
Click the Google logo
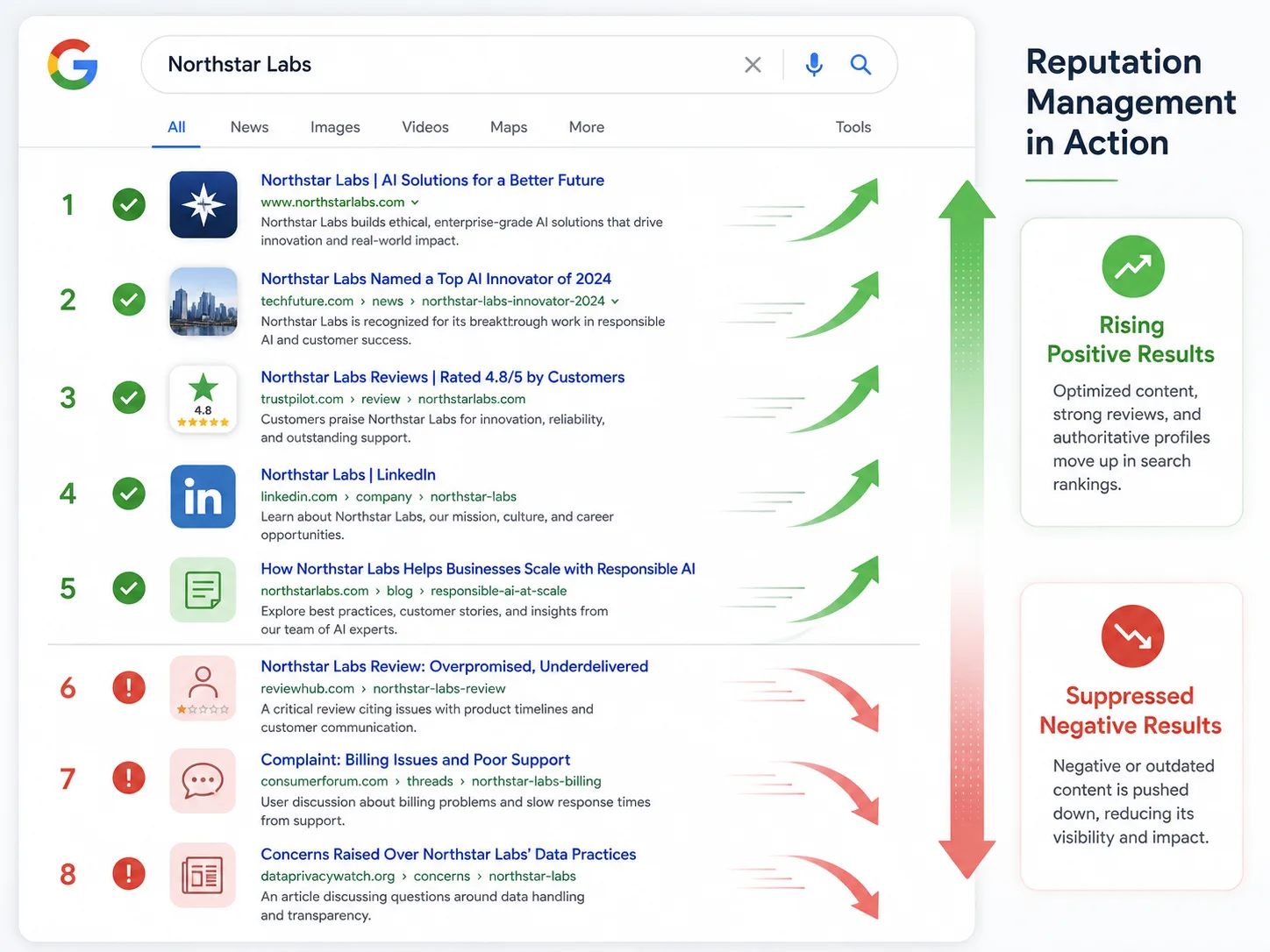73,64
